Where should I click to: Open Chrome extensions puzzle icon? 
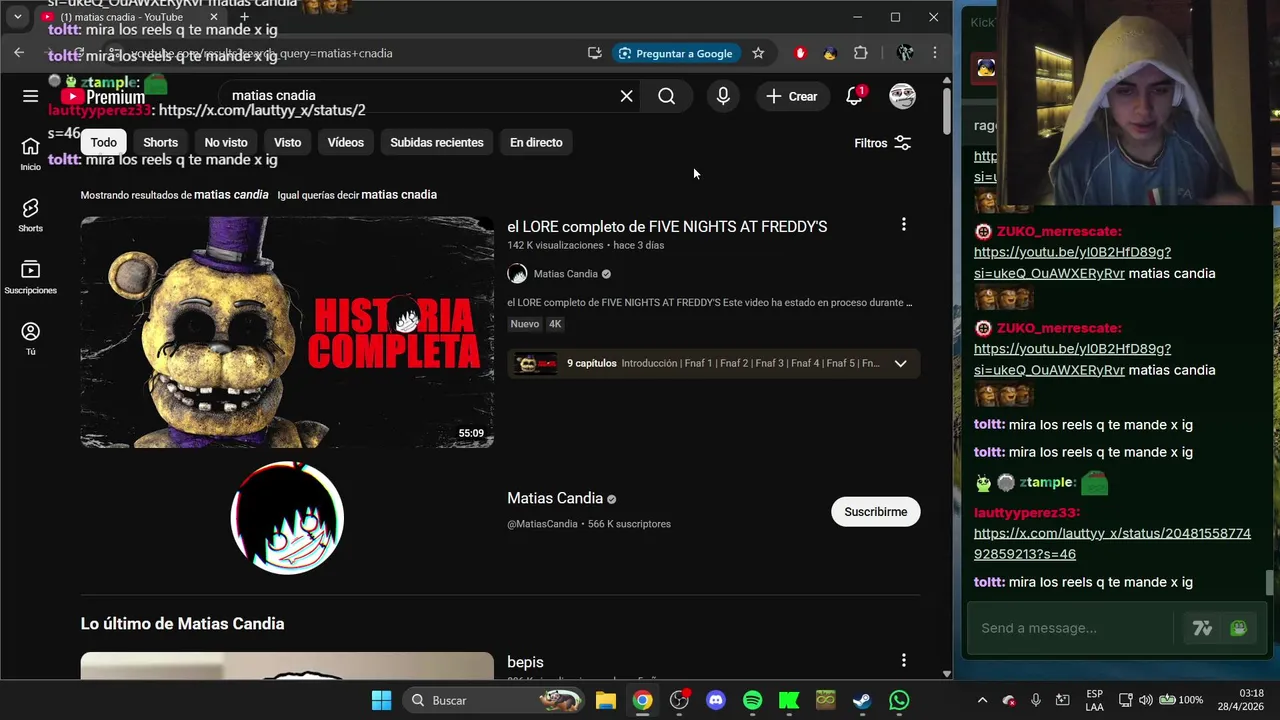click(860, 53)
